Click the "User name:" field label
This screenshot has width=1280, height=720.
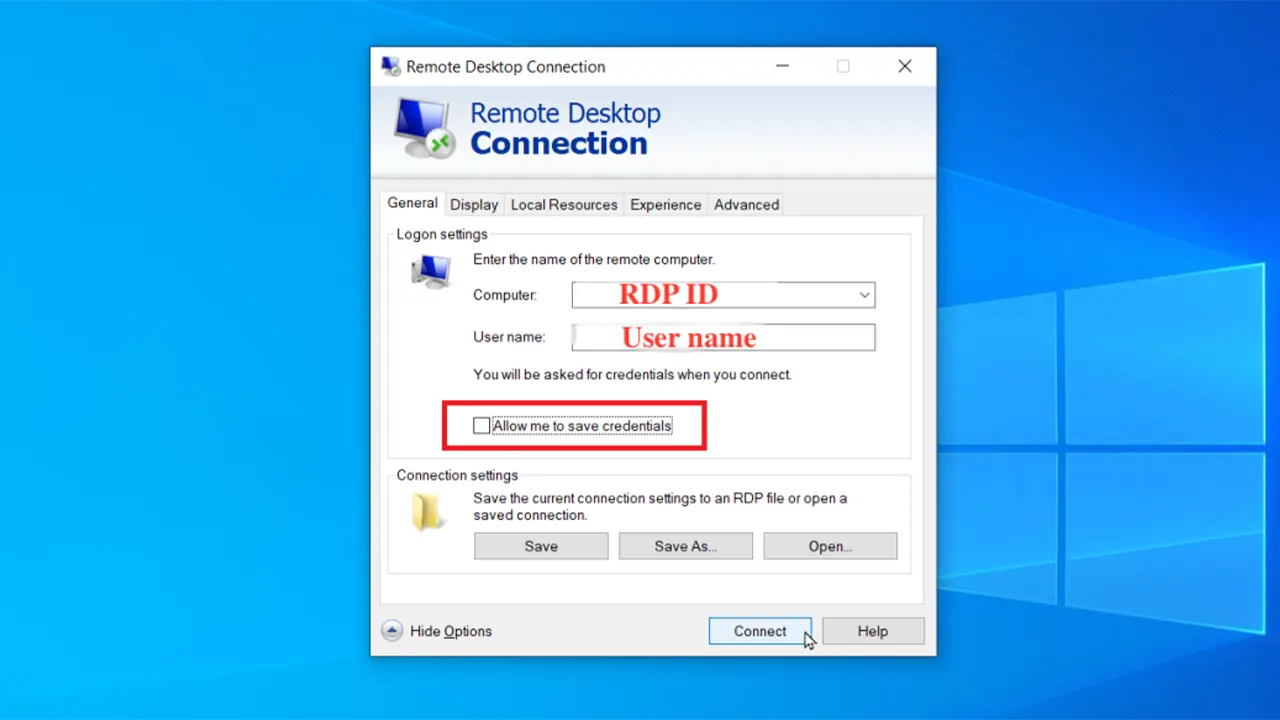[x=509, y=337]
